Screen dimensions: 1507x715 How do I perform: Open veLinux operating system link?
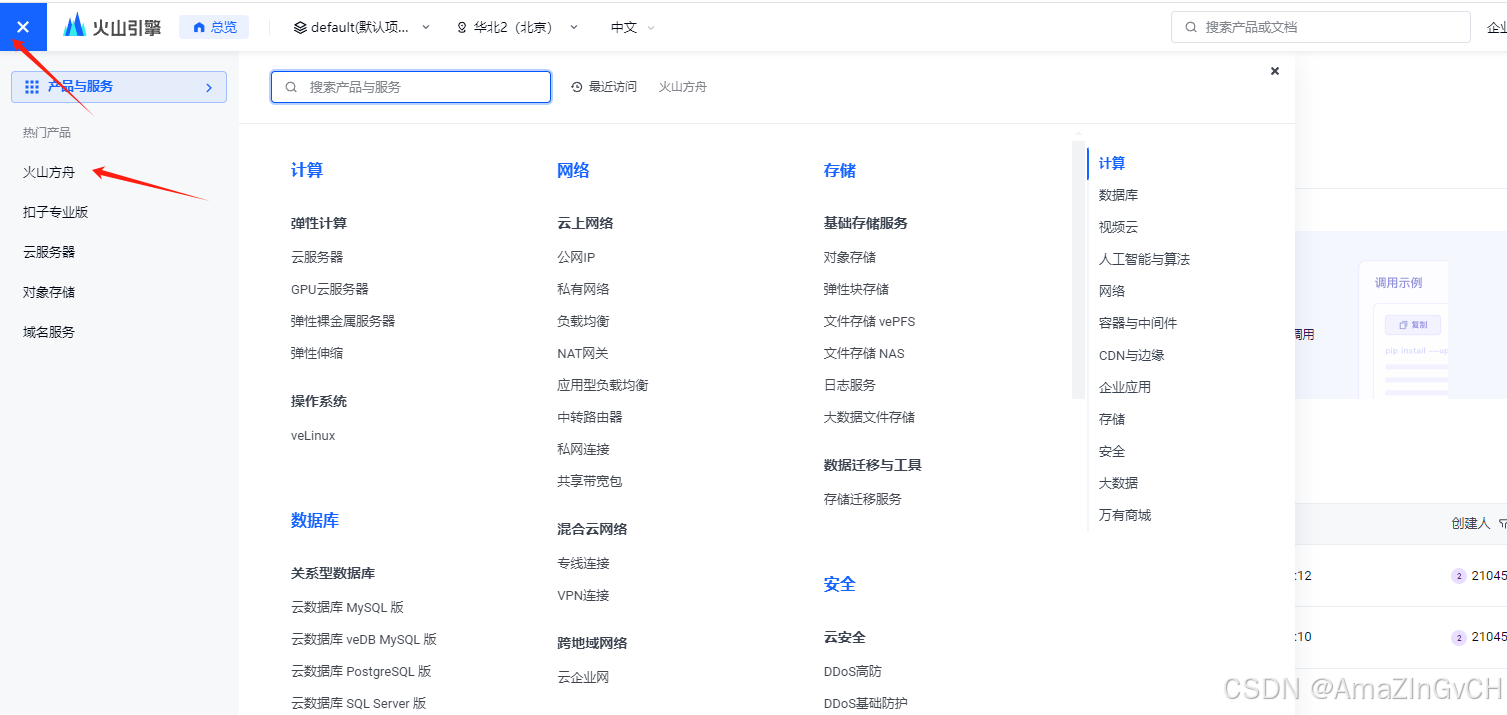click(x=313, y=436)
